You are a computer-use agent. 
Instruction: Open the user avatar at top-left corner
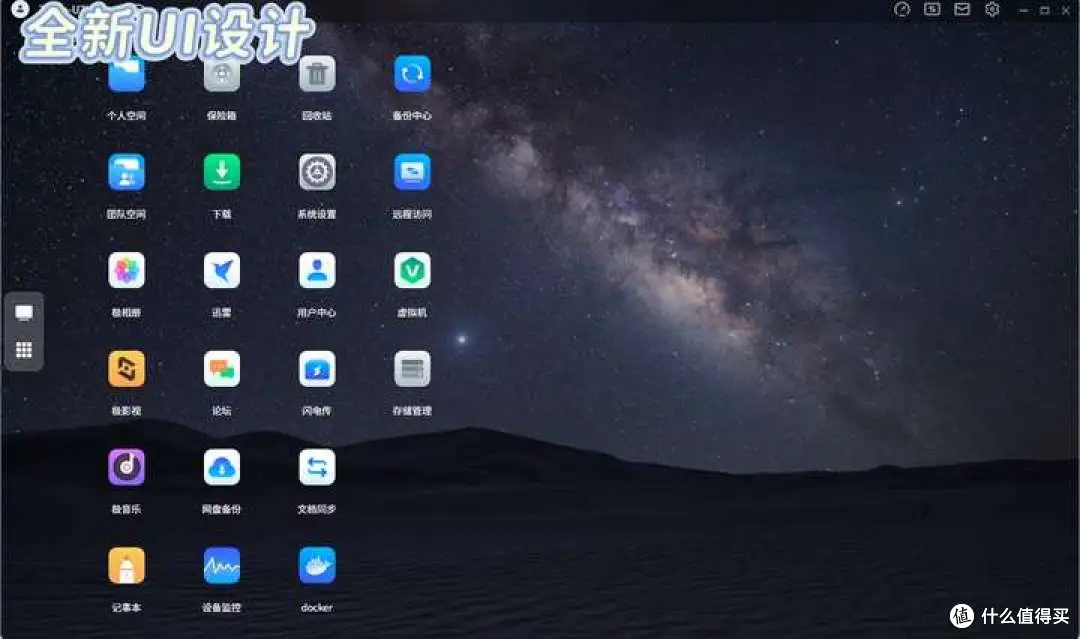tap(19, 9)
